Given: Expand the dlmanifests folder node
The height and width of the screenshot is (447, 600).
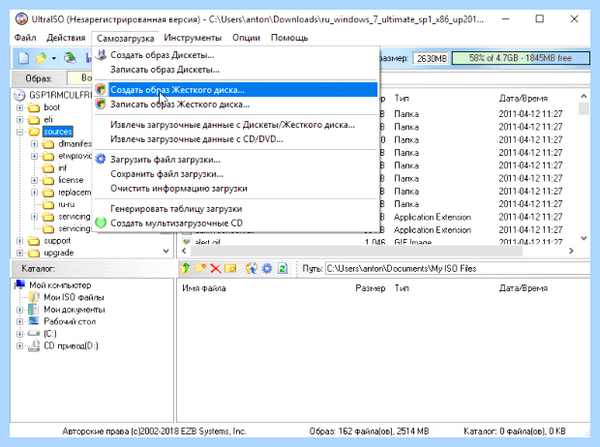Looking at the screenshot, I should click(x=34, y=144).
